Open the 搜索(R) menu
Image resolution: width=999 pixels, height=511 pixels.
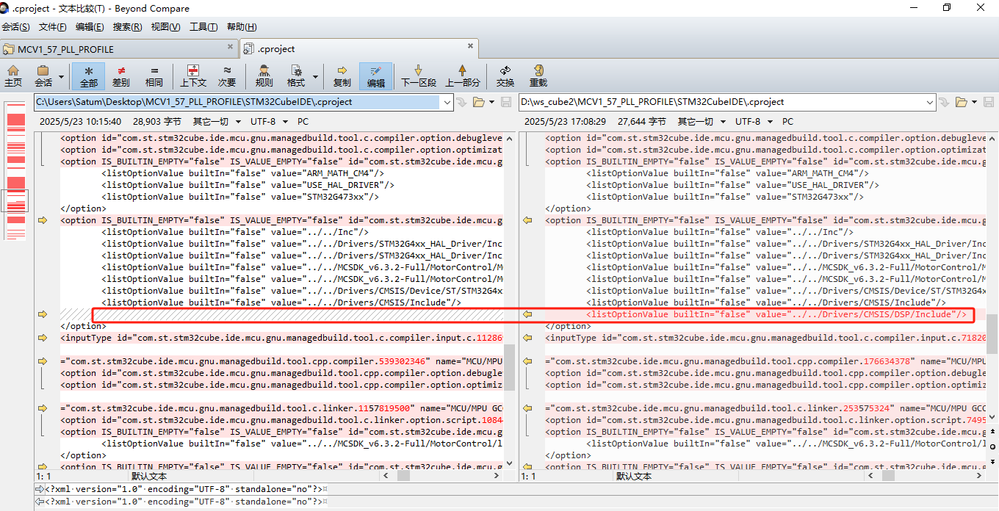pos(127,27)
